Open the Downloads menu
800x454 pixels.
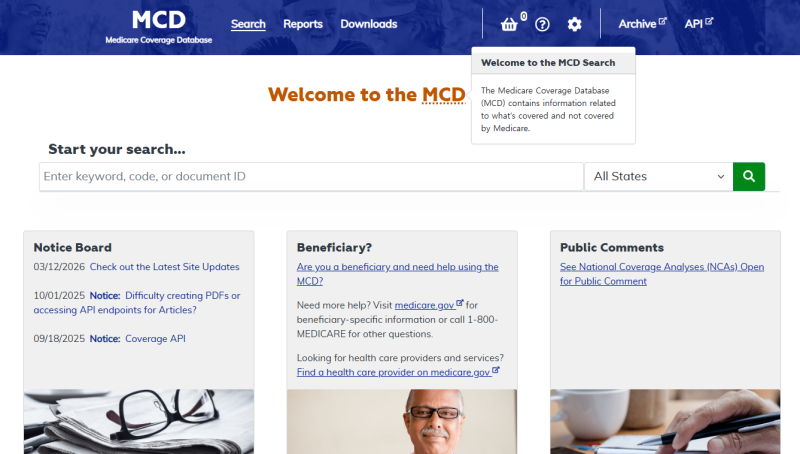(369, 24)
